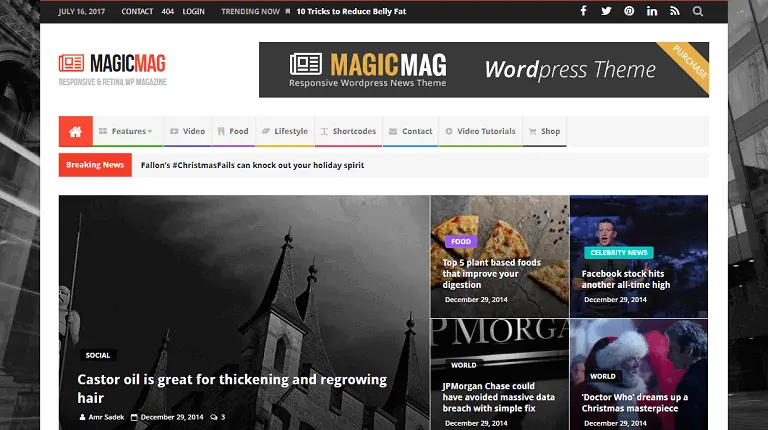Click the CONTACT link in top bar

tap(137, 11)
